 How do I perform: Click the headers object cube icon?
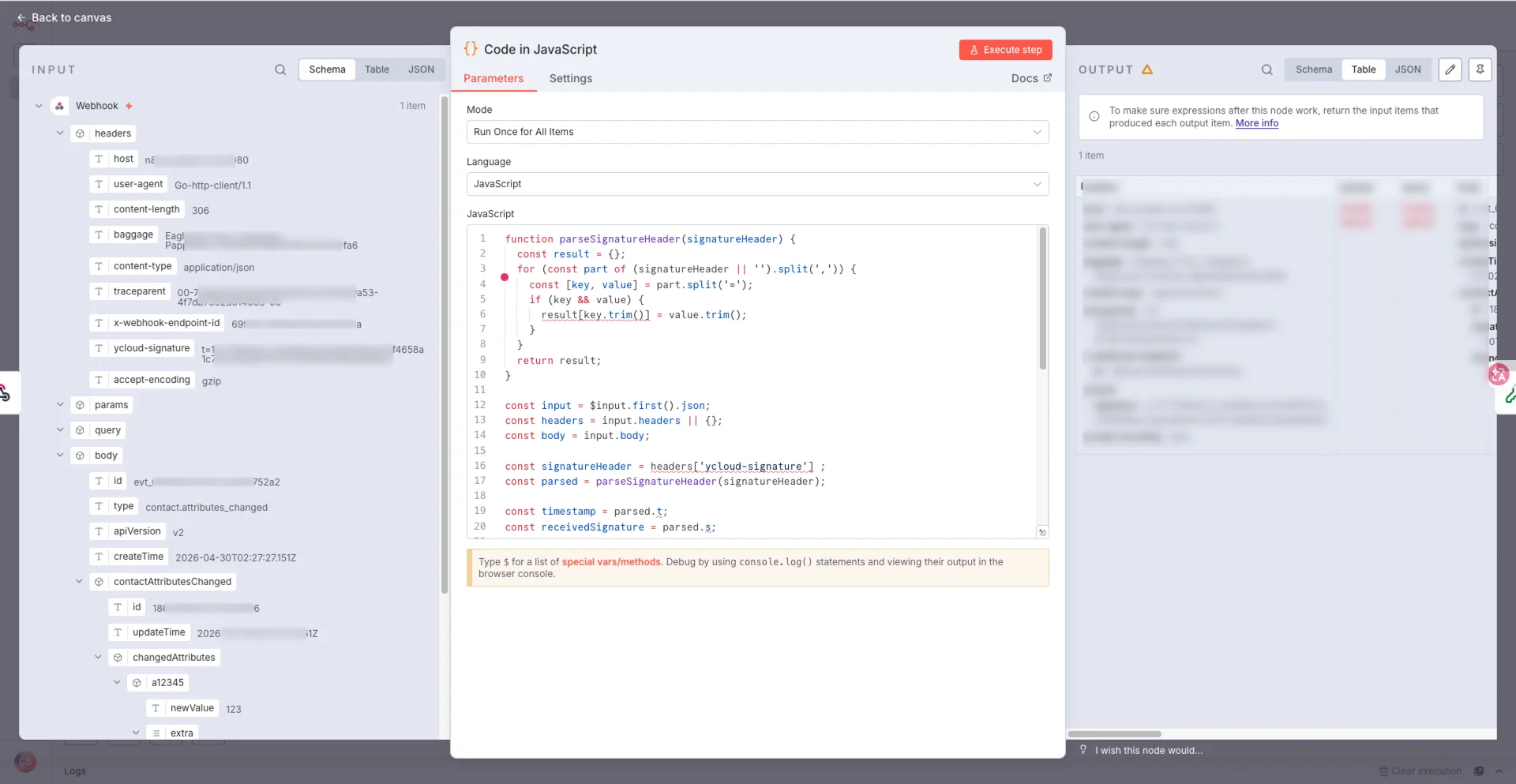coord(80,133)
